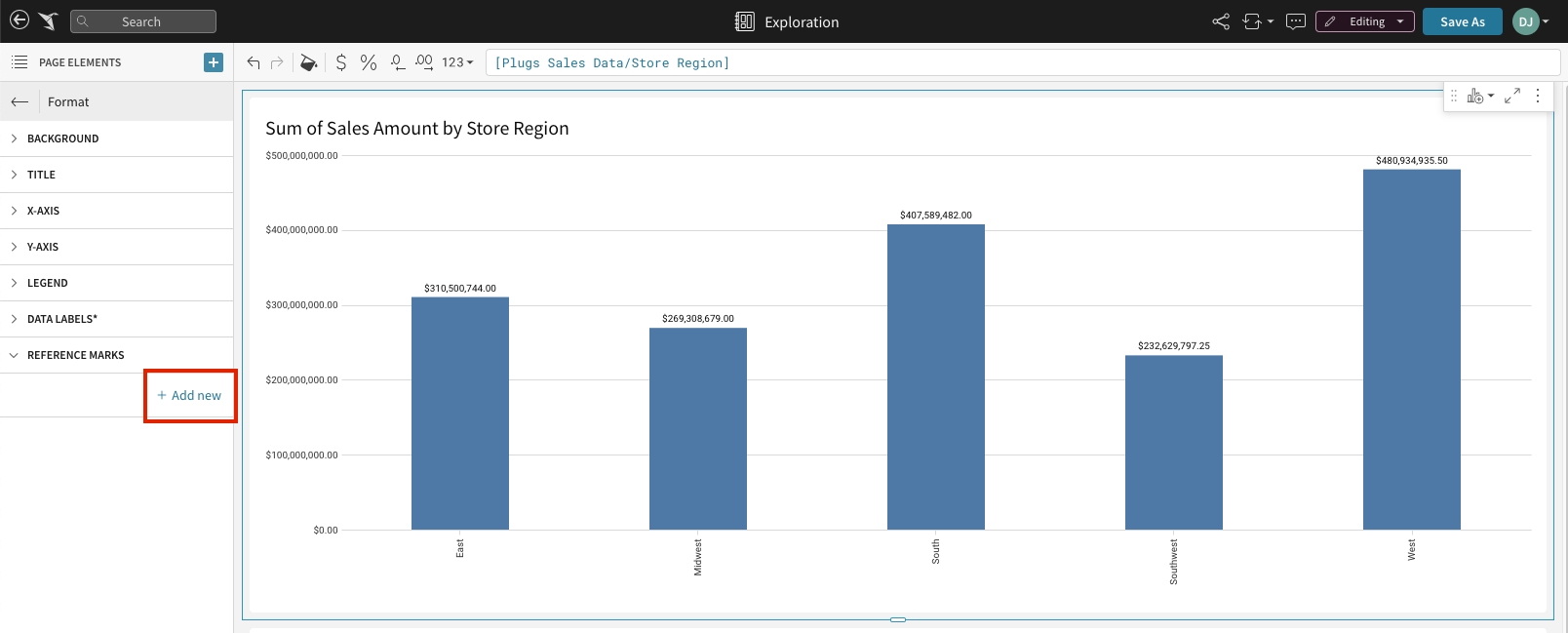1568x633 pixels.
Task: Increase decimal places
Action: 423,62
